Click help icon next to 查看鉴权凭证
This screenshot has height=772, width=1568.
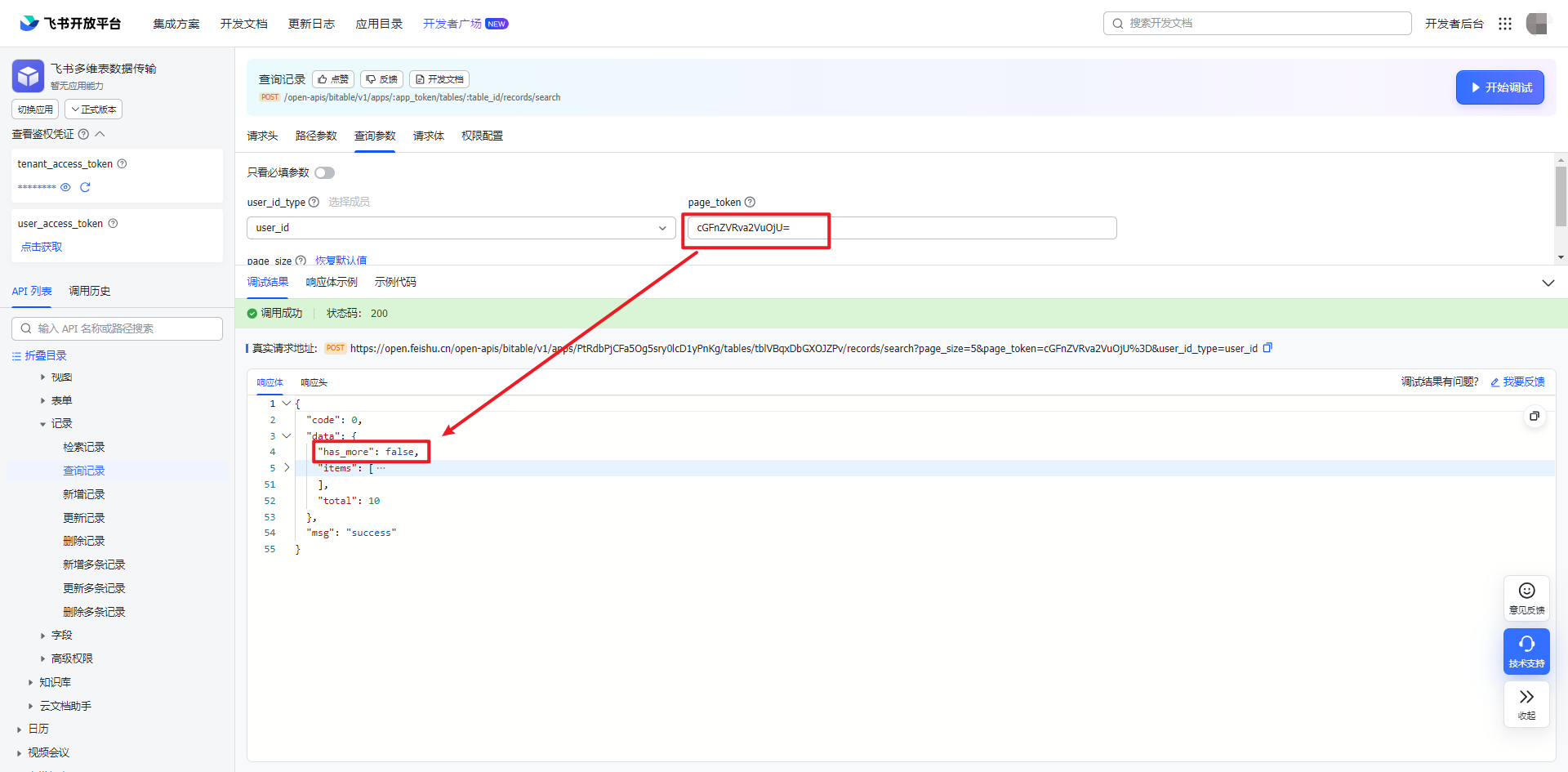coord(83,134)
